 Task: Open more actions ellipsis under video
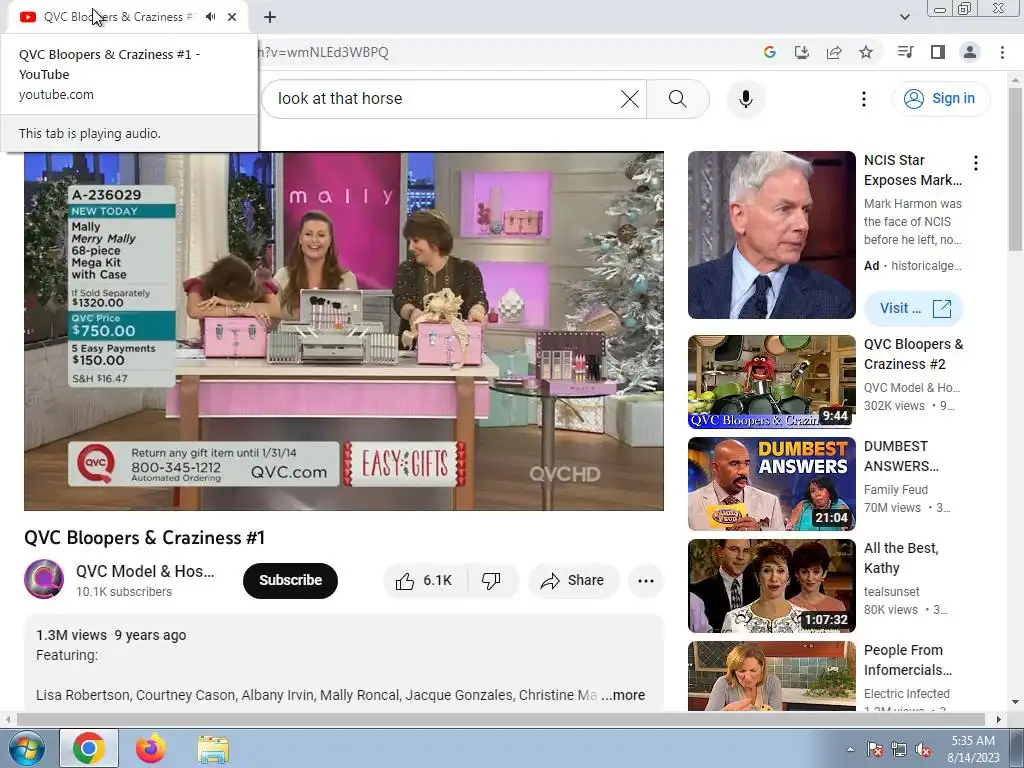coord(646,581)
